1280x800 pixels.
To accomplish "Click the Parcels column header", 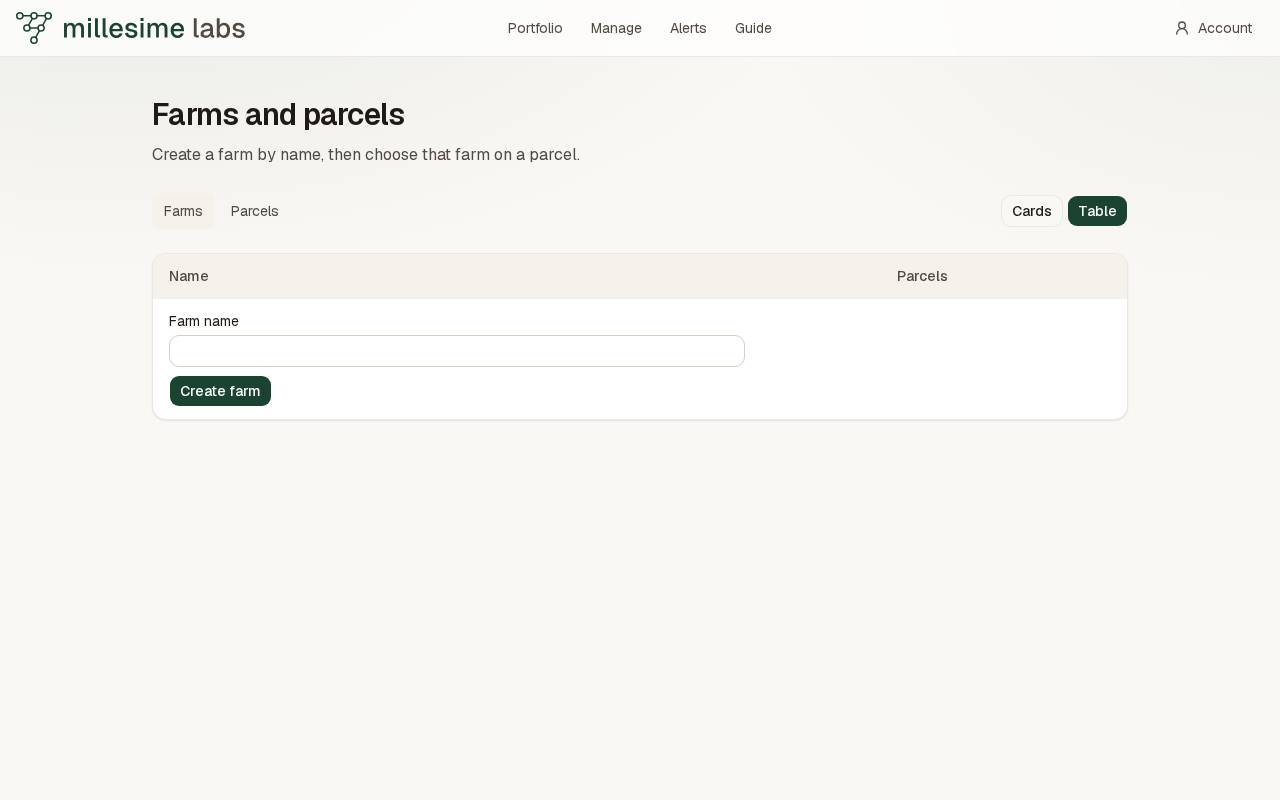I will pos(922,276).
